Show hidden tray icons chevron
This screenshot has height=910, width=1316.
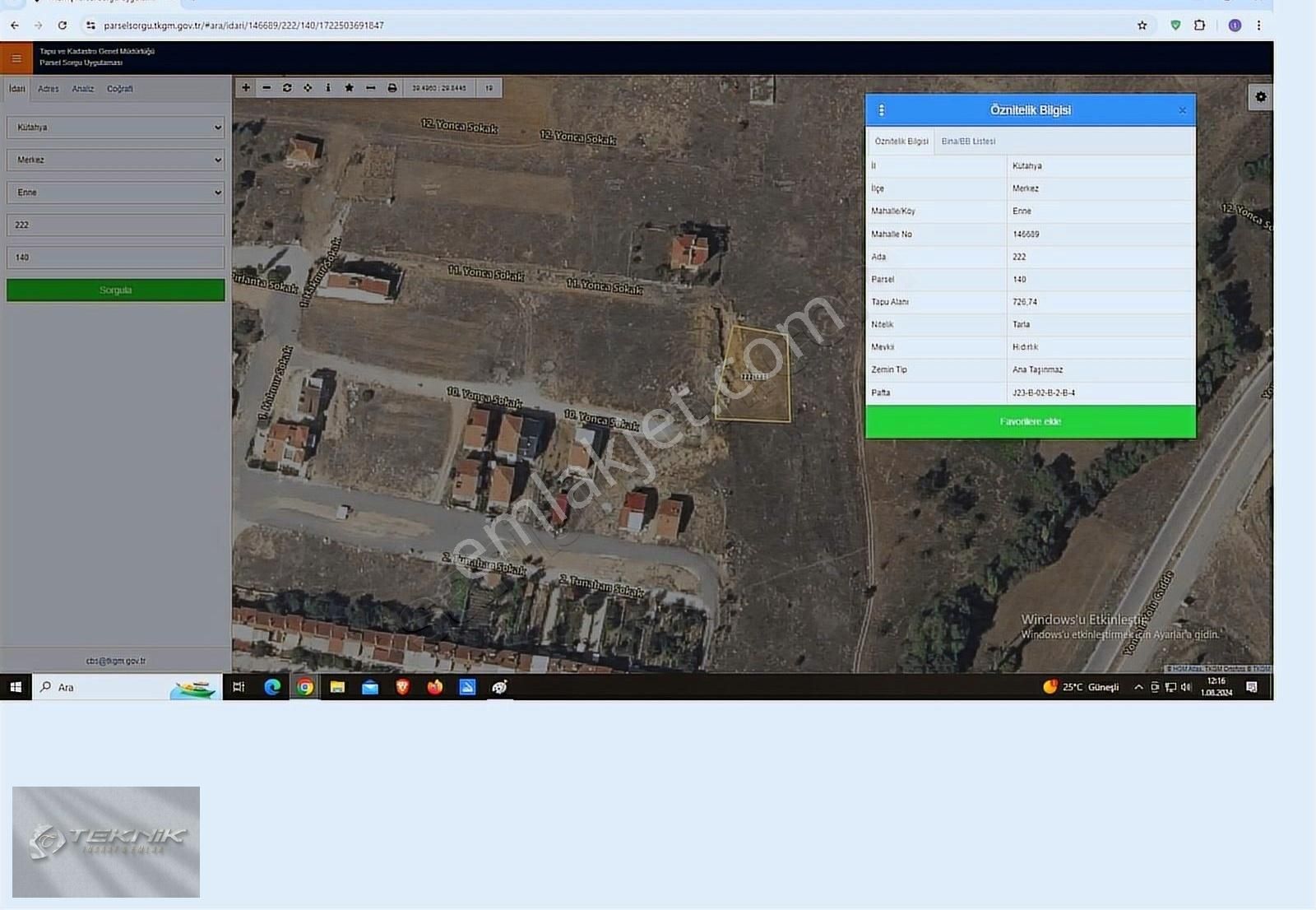pyautogui.click(x=1138, y=687)
